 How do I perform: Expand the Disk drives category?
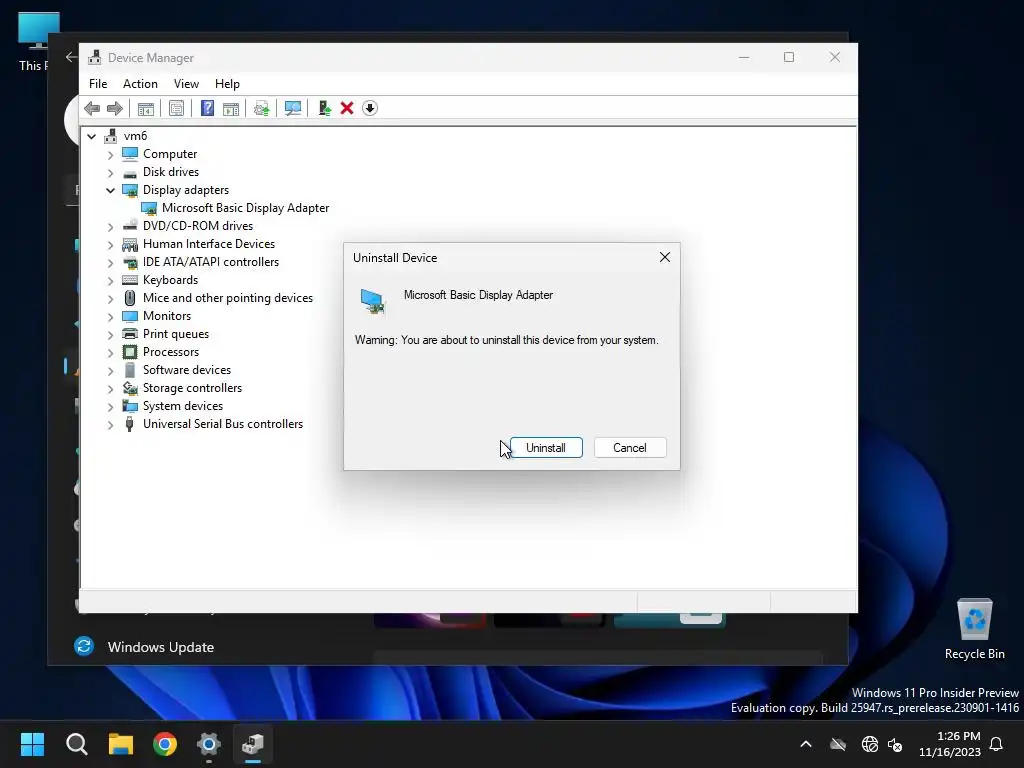pos(110,173)
